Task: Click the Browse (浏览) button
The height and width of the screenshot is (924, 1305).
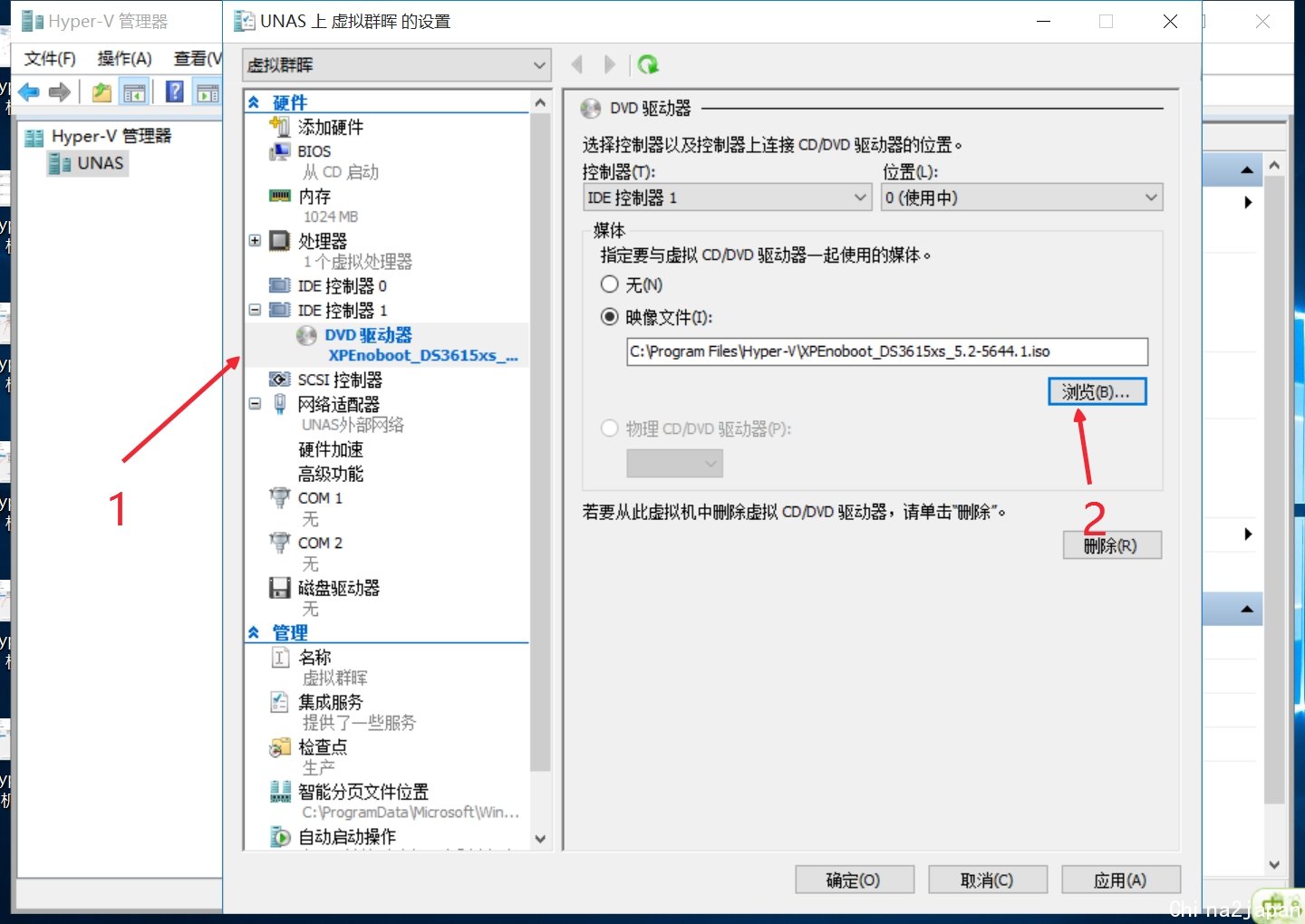Action: [x=1097, y=391]
